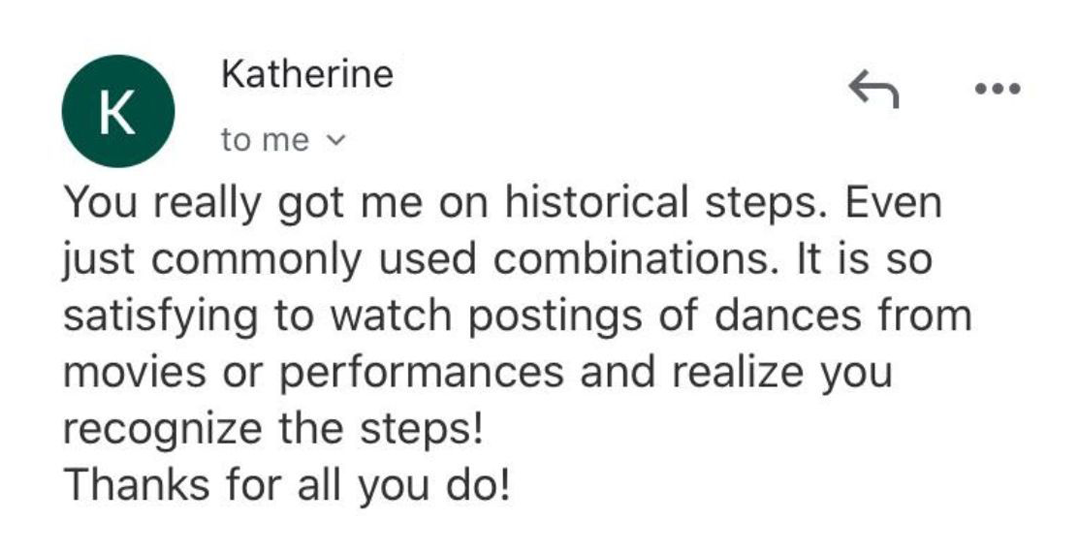This screenshot has width=1080, height=554.
Task: Click the green K sender avatar
Action: (118, 112)
